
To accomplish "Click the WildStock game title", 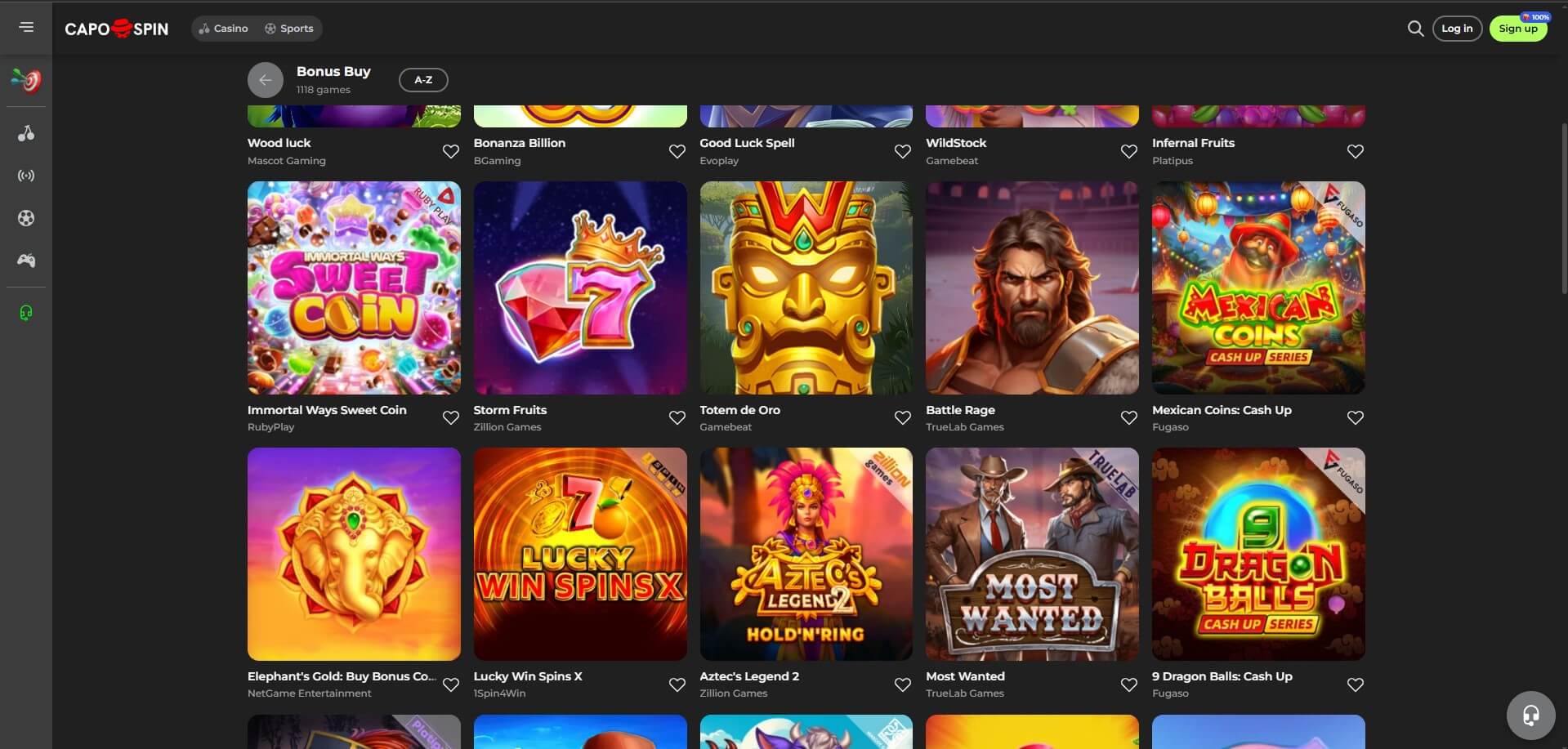I will pos(956,143).
